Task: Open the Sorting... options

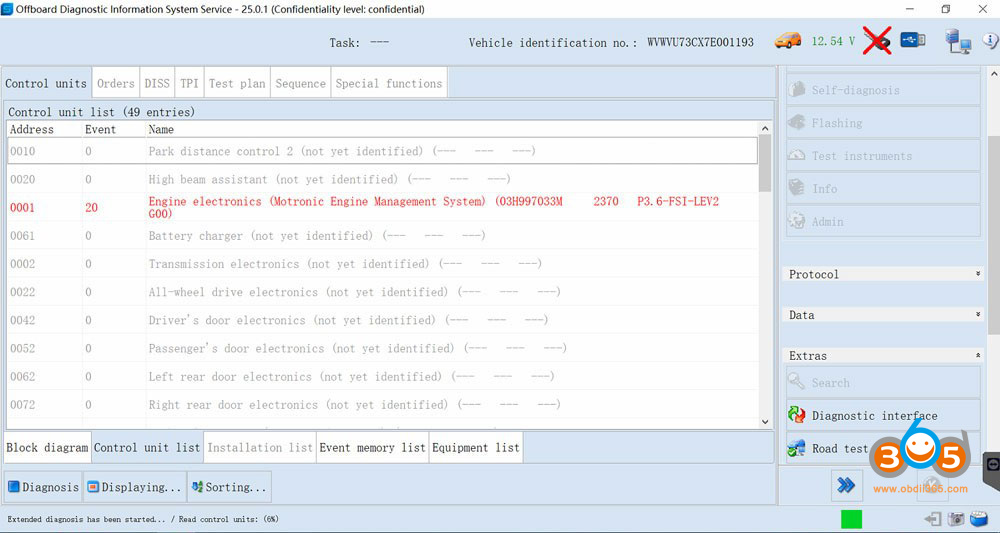Action: pyautogui.click(x=229, y=486)
